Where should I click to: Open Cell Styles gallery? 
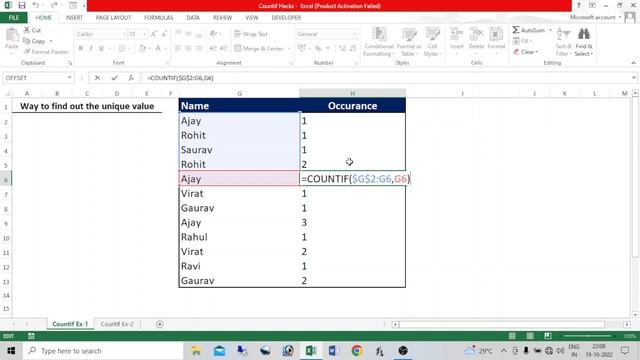pos(432,42)
